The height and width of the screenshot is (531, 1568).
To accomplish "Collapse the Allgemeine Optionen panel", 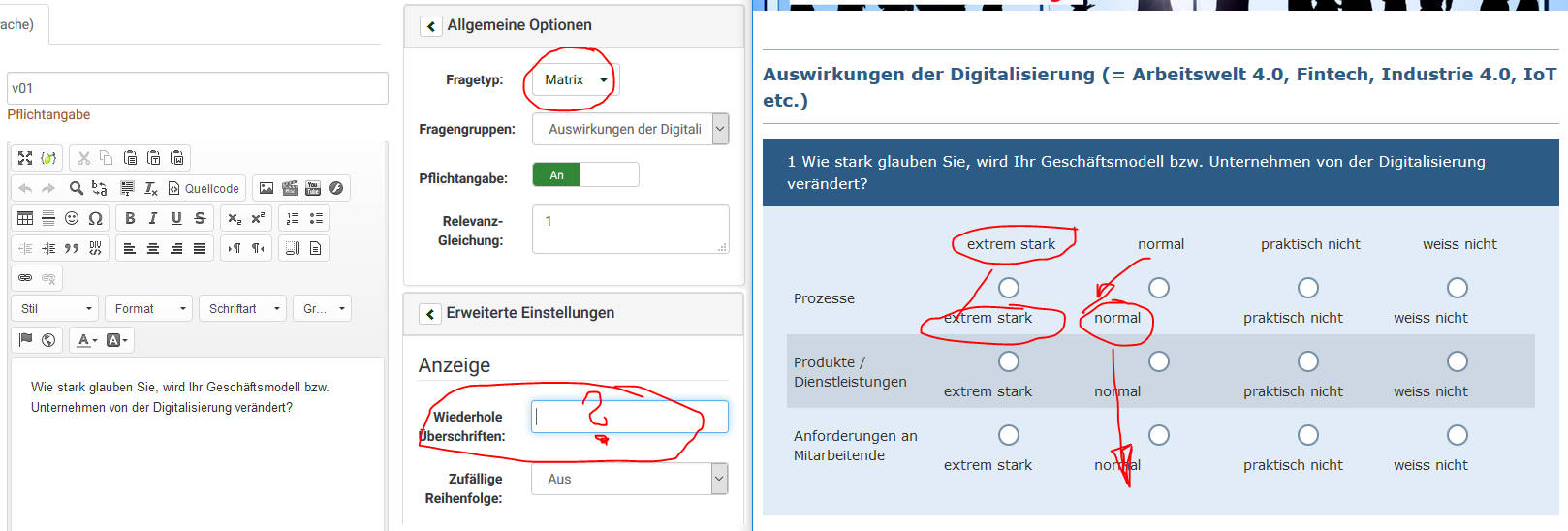I will (431, 26).
